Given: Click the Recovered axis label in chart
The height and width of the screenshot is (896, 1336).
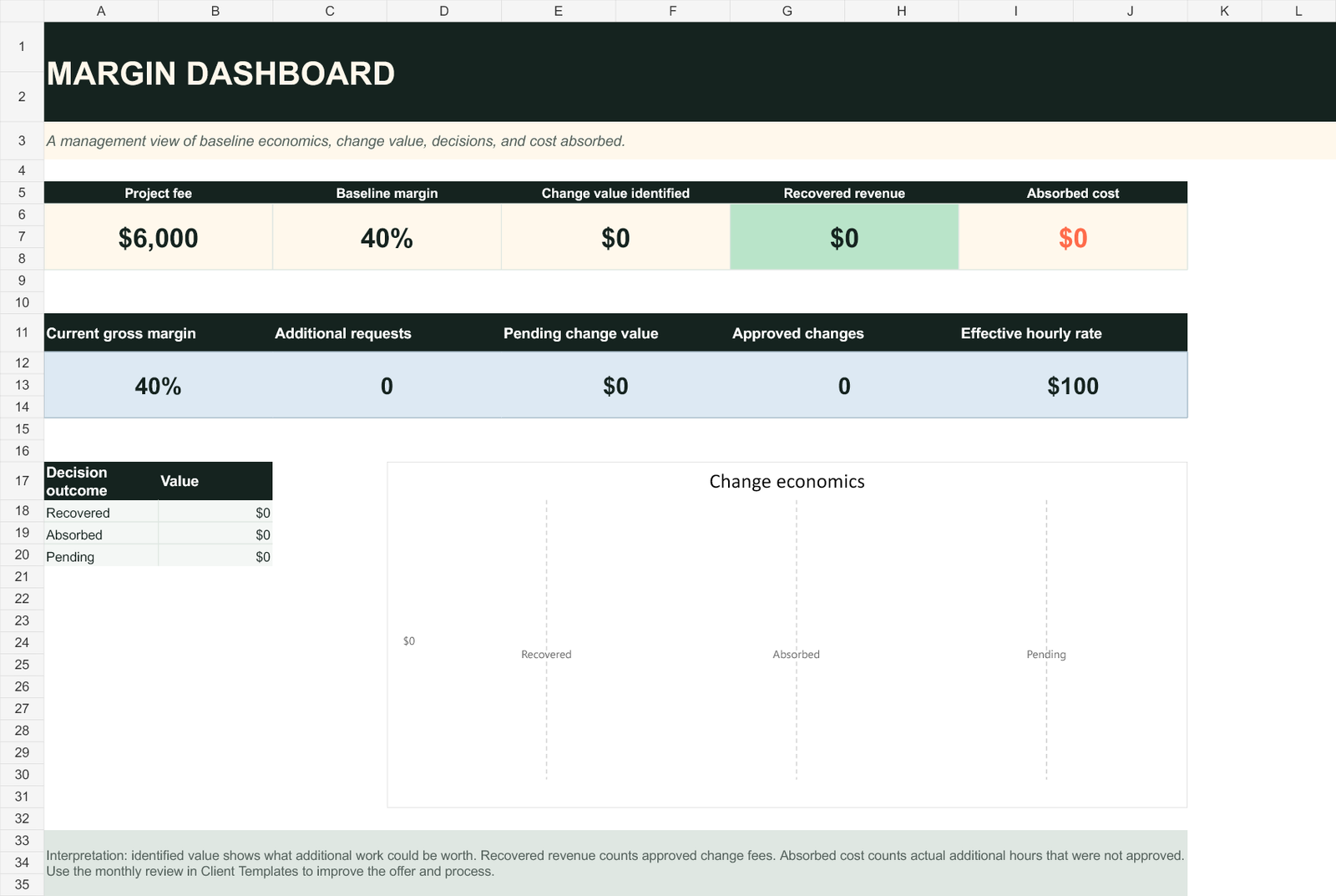Looking at the screenshot, I should tap(546, 655).
